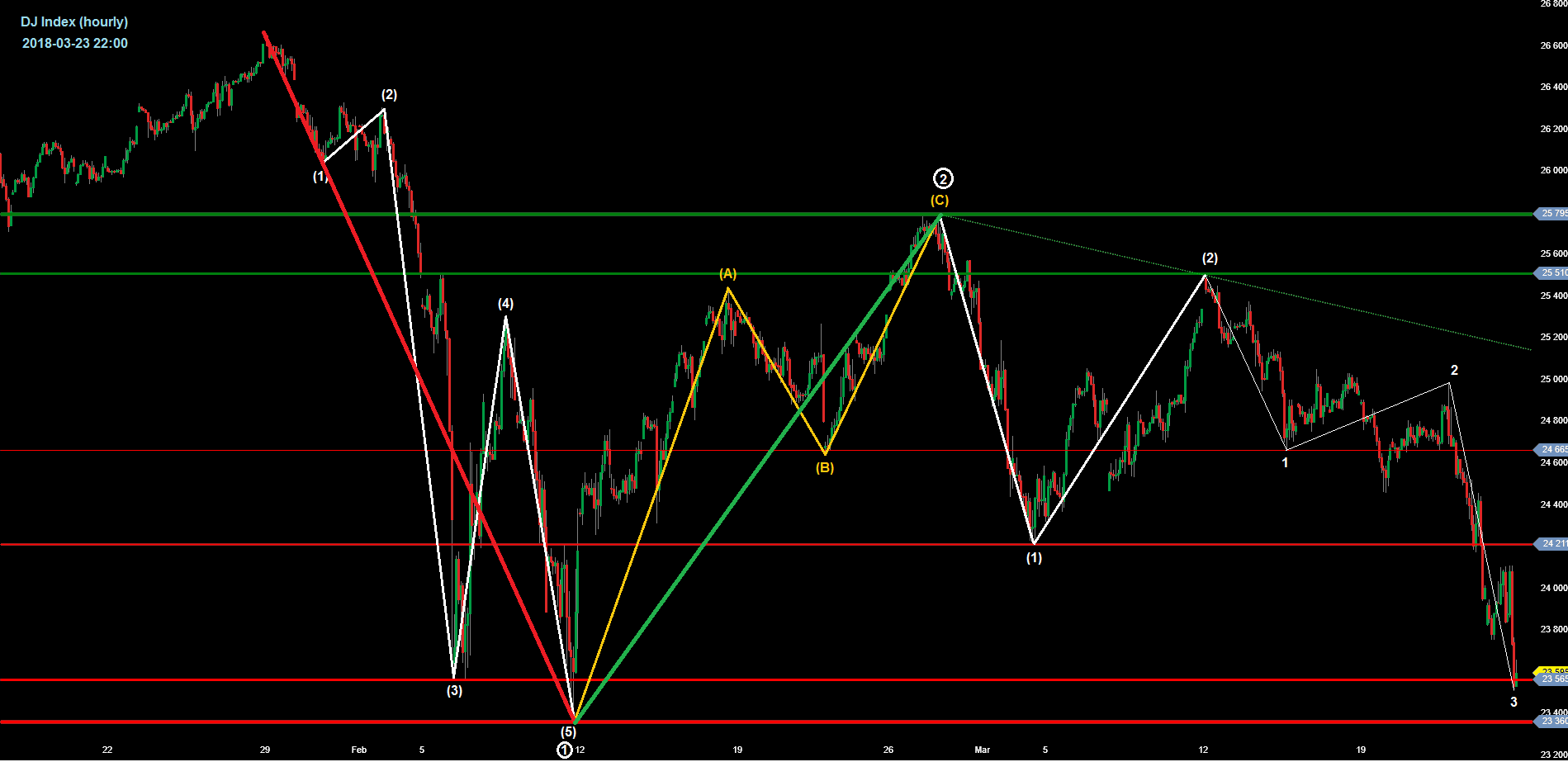
Task: Click the 25 200 price axis label
Action: (x=1554, y=338)
